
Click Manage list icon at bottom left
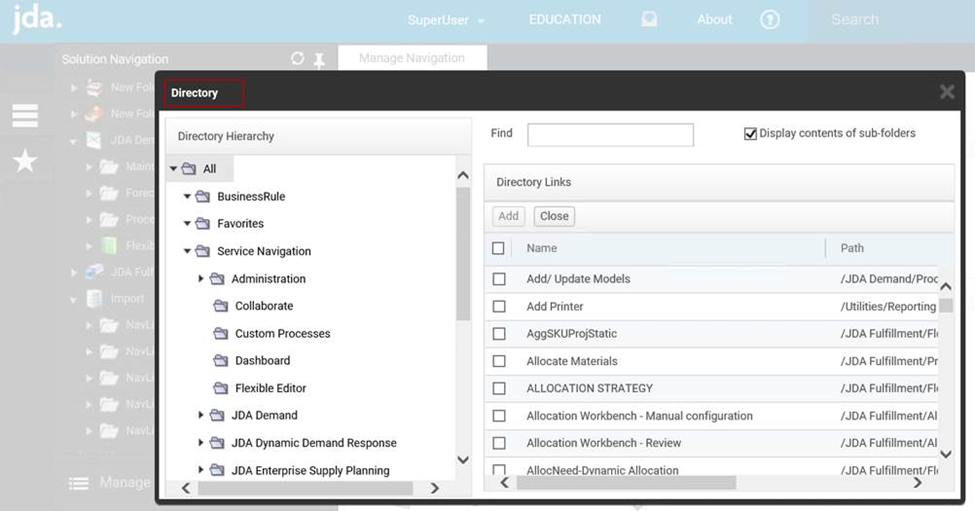coord(78,483)
